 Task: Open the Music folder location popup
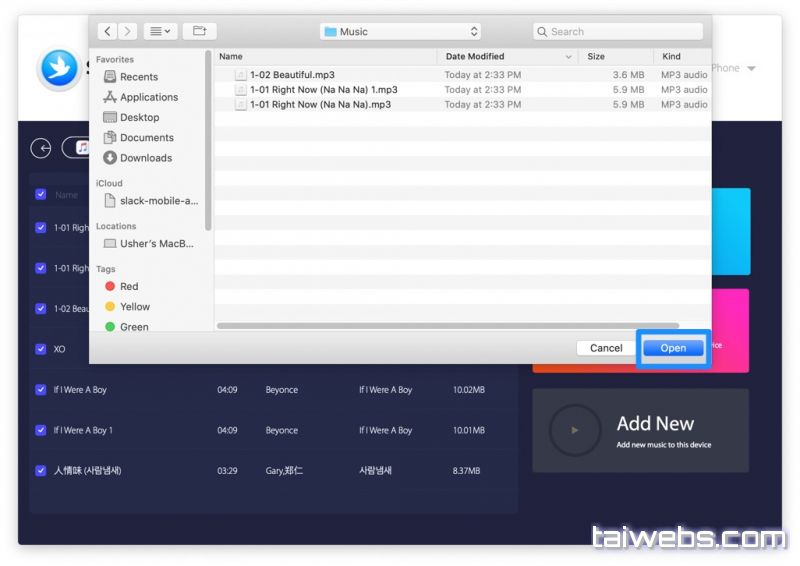click(x=401, y=32)
